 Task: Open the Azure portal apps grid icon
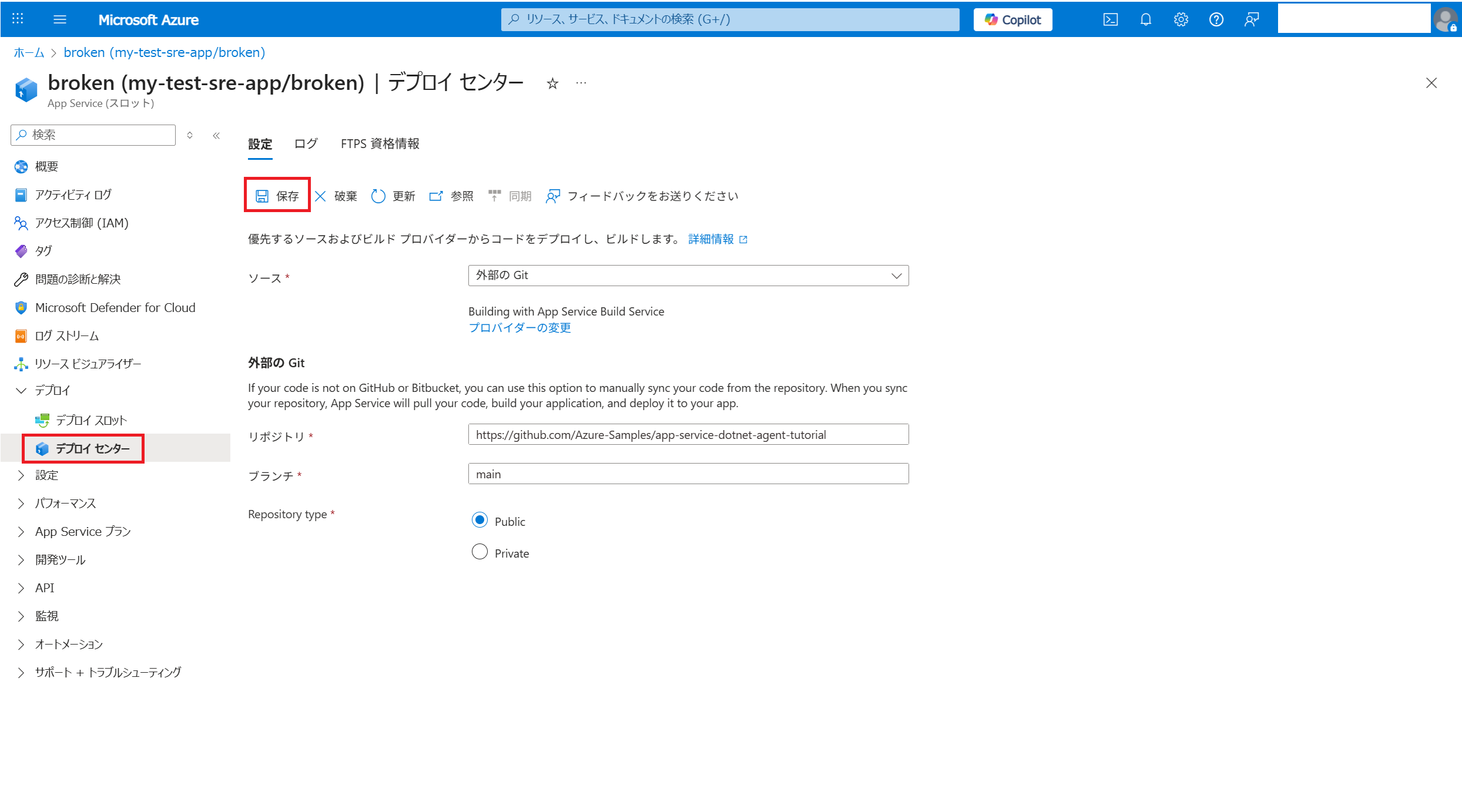point(18,19)
